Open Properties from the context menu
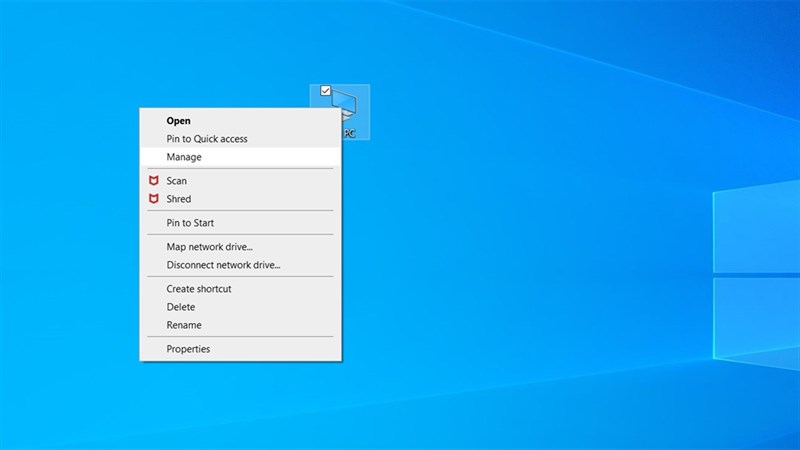This screenshot has height=450, width=800. [240, 349]
